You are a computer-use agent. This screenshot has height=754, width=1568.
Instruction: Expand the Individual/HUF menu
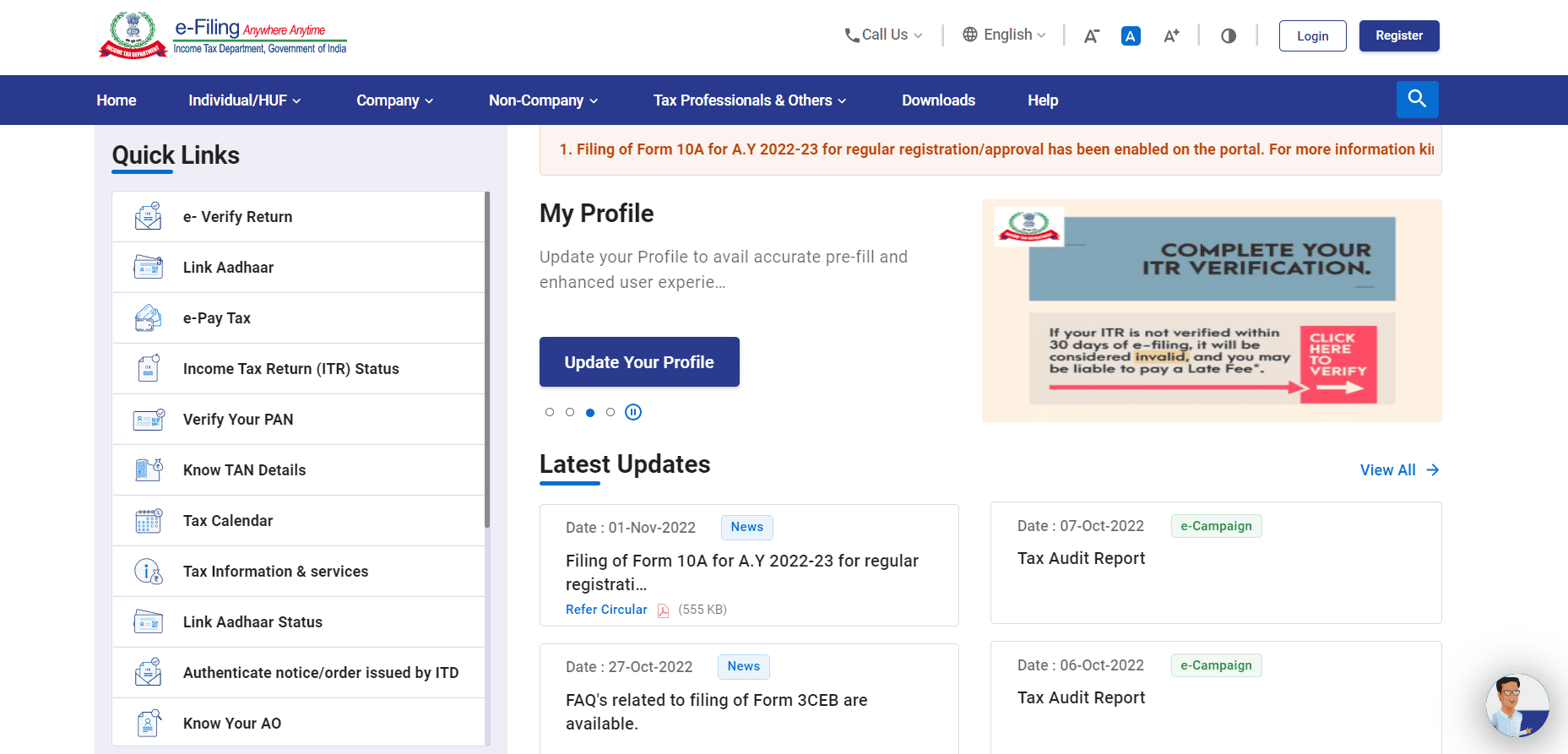tap(244, 100)
